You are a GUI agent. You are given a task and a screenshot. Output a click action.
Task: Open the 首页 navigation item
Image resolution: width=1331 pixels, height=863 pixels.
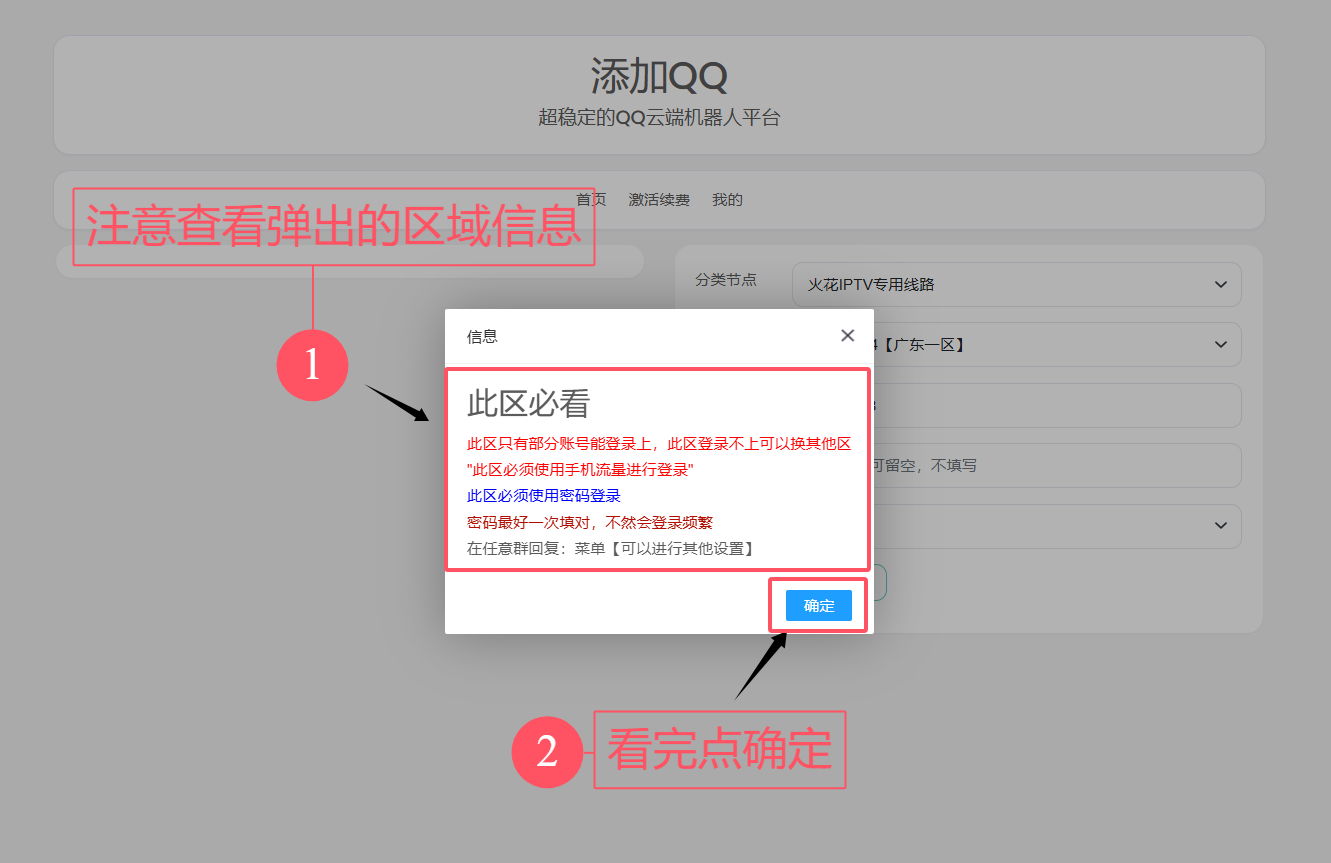point(591,200)
